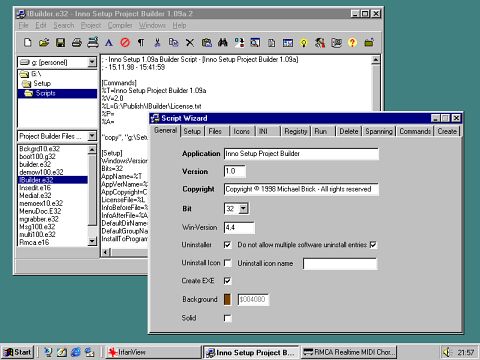Click the Paste clipboard icon
Screen dimensions: 480x360
(x=206, y=43)
